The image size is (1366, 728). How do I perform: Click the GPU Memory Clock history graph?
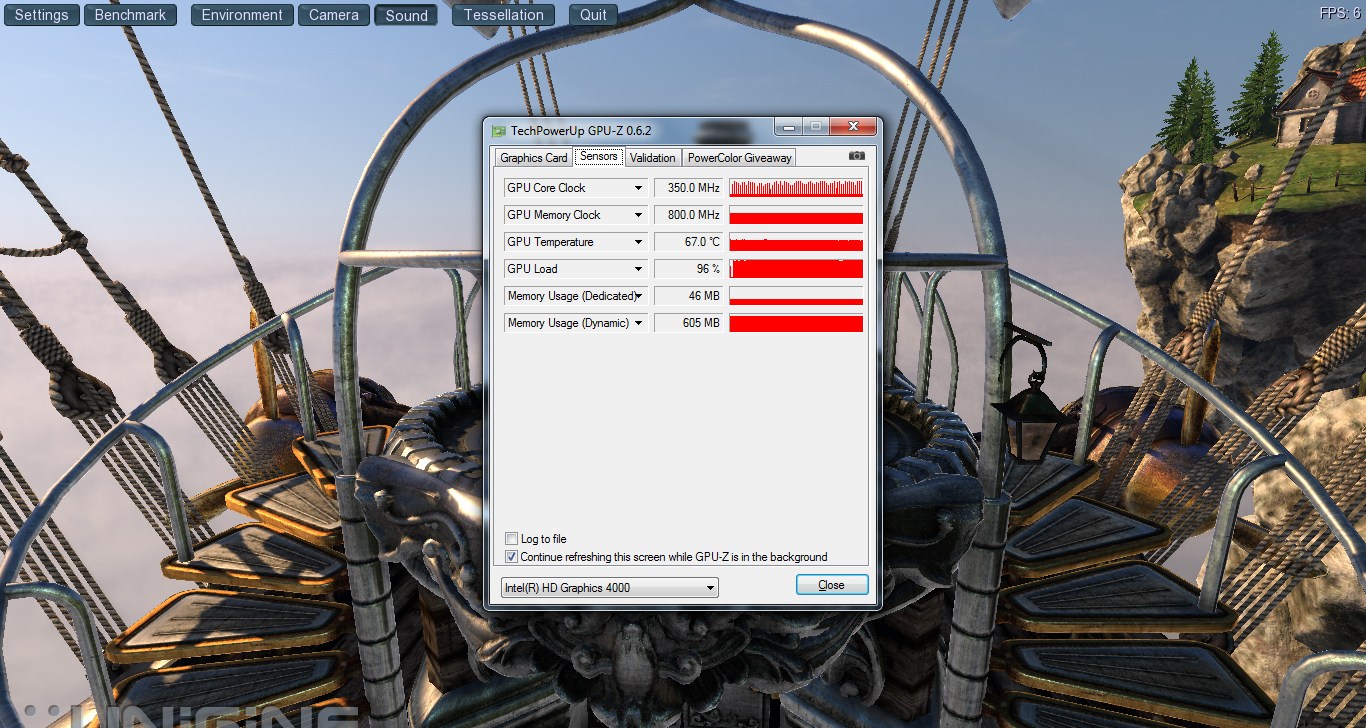click(796, 215)
